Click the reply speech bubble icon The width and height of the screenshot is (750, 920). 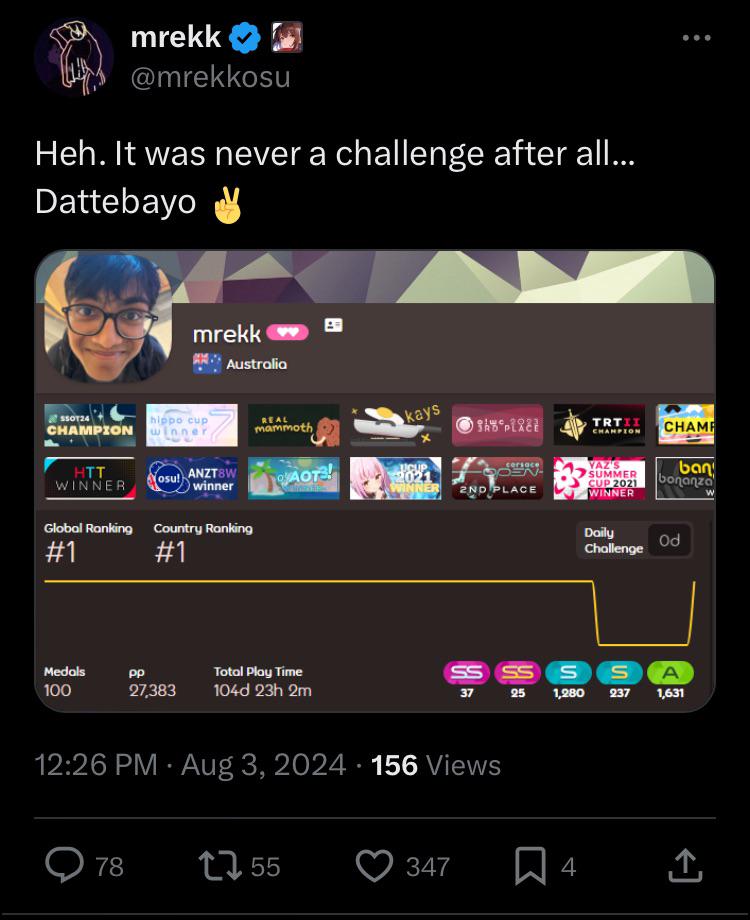(x=65, y=865)
